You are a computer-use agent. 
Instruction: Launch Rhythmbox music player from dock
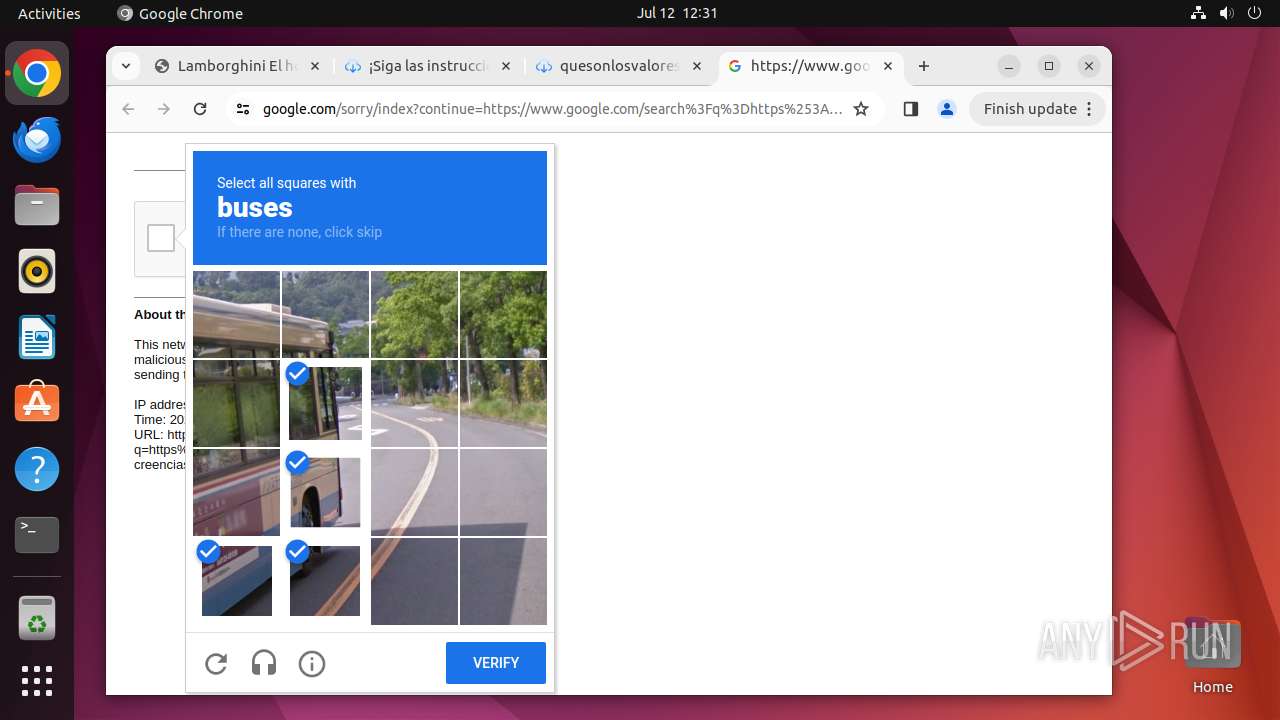pos(37,271)
